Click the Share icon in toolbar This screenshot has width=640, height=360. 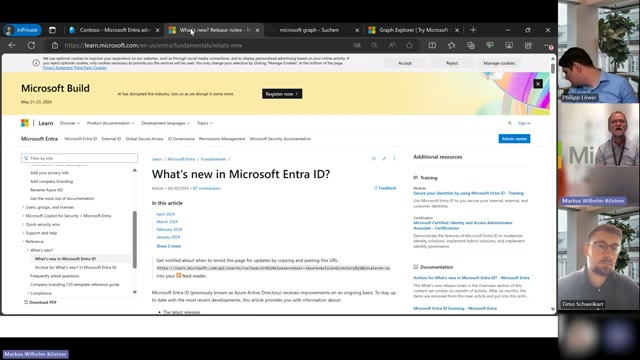click(x=528, y=45)
